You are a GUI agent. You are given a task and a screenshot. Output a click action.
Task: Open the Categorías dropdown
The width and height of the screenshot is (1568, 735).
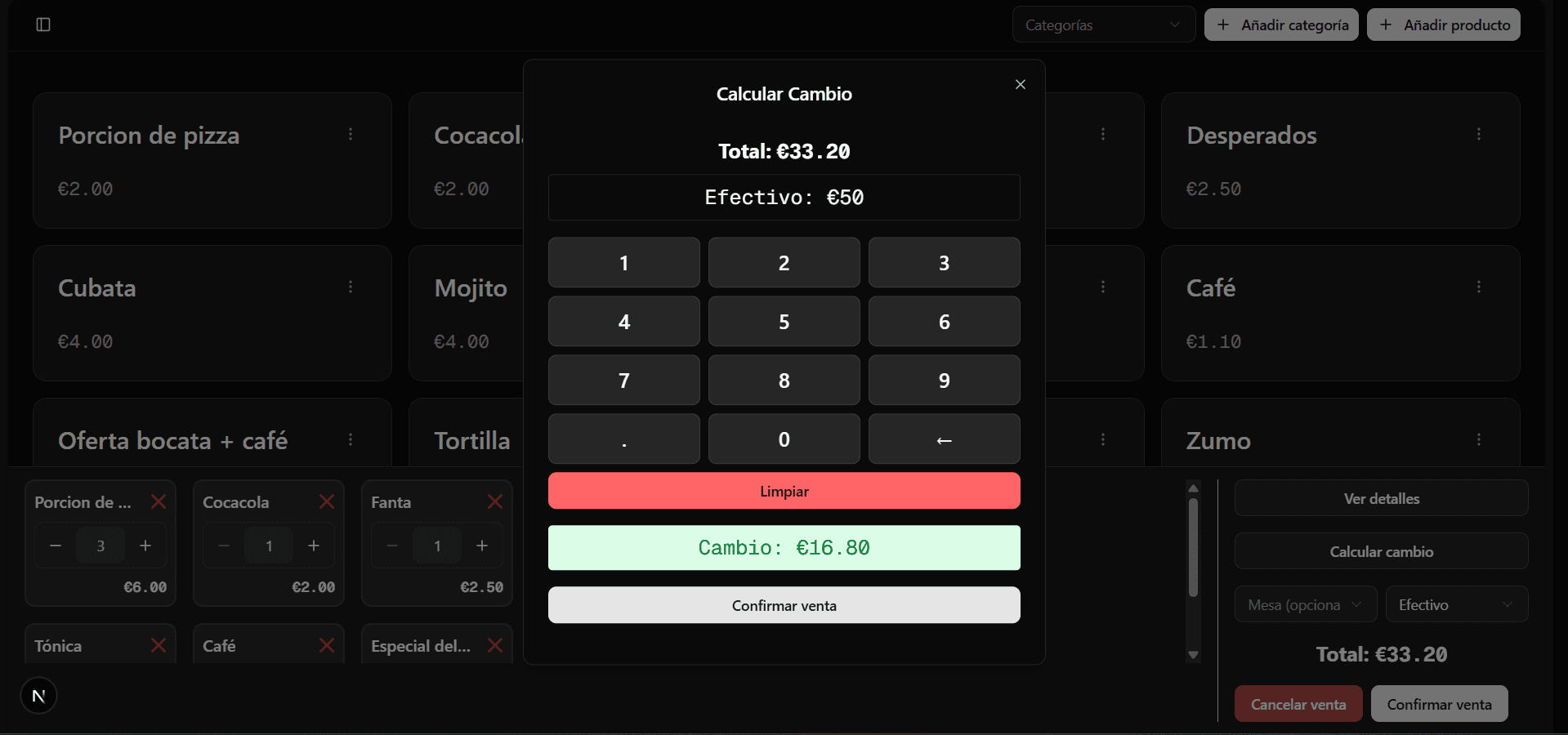pos(1103,24)
